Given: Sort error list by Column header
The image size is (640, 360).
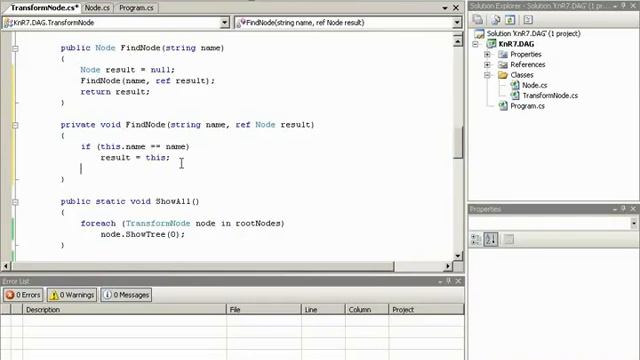Looking at the screenshot, I should pyautogui.click(x=367, y=309).
